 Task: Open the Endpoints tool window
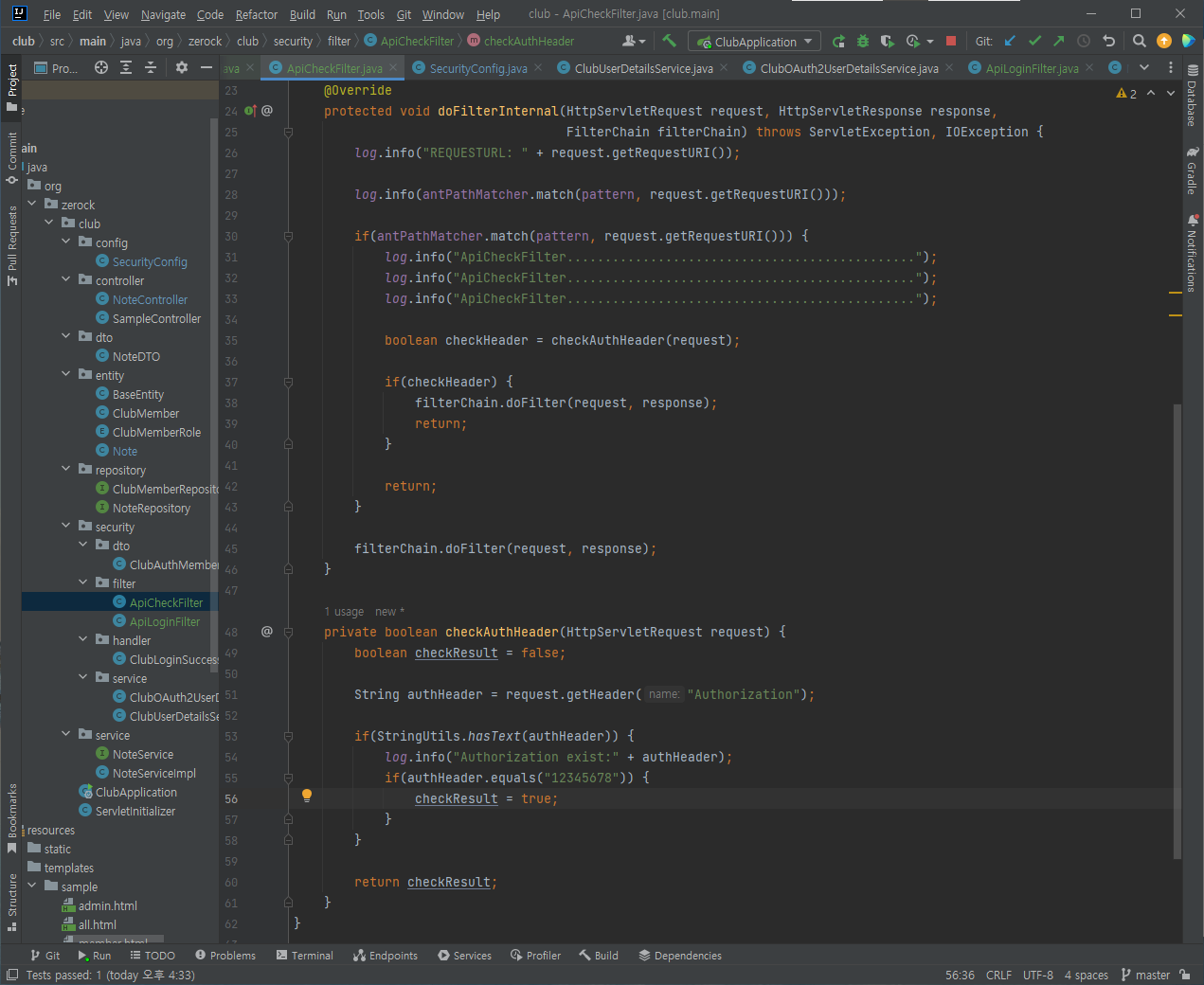pos(386,956)
